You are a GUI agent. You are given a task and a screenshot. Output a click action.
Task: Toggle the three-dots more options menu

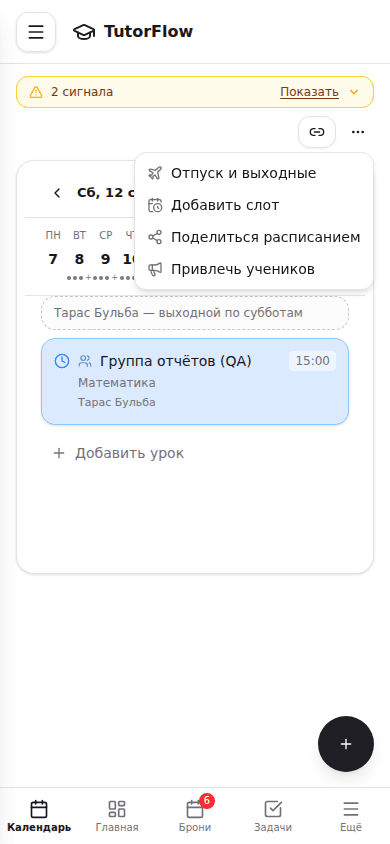tap(358, 132)
